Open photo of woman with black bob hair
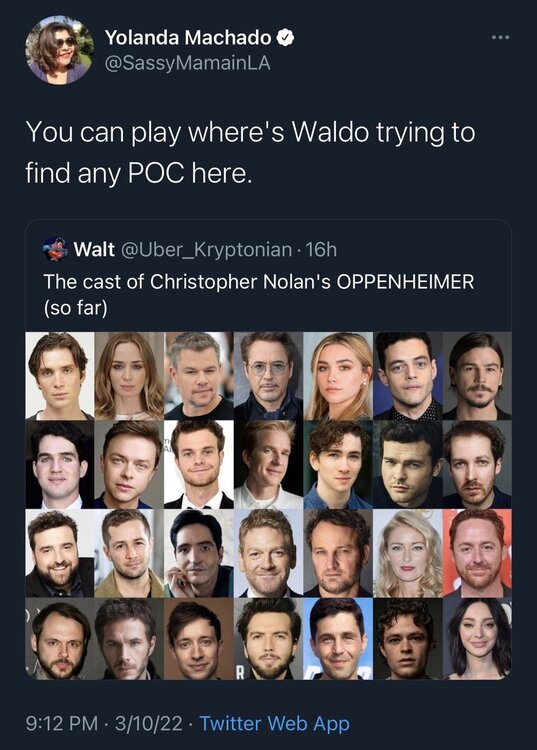The height and width of the screenshot is (750, 537). [476, 639]
